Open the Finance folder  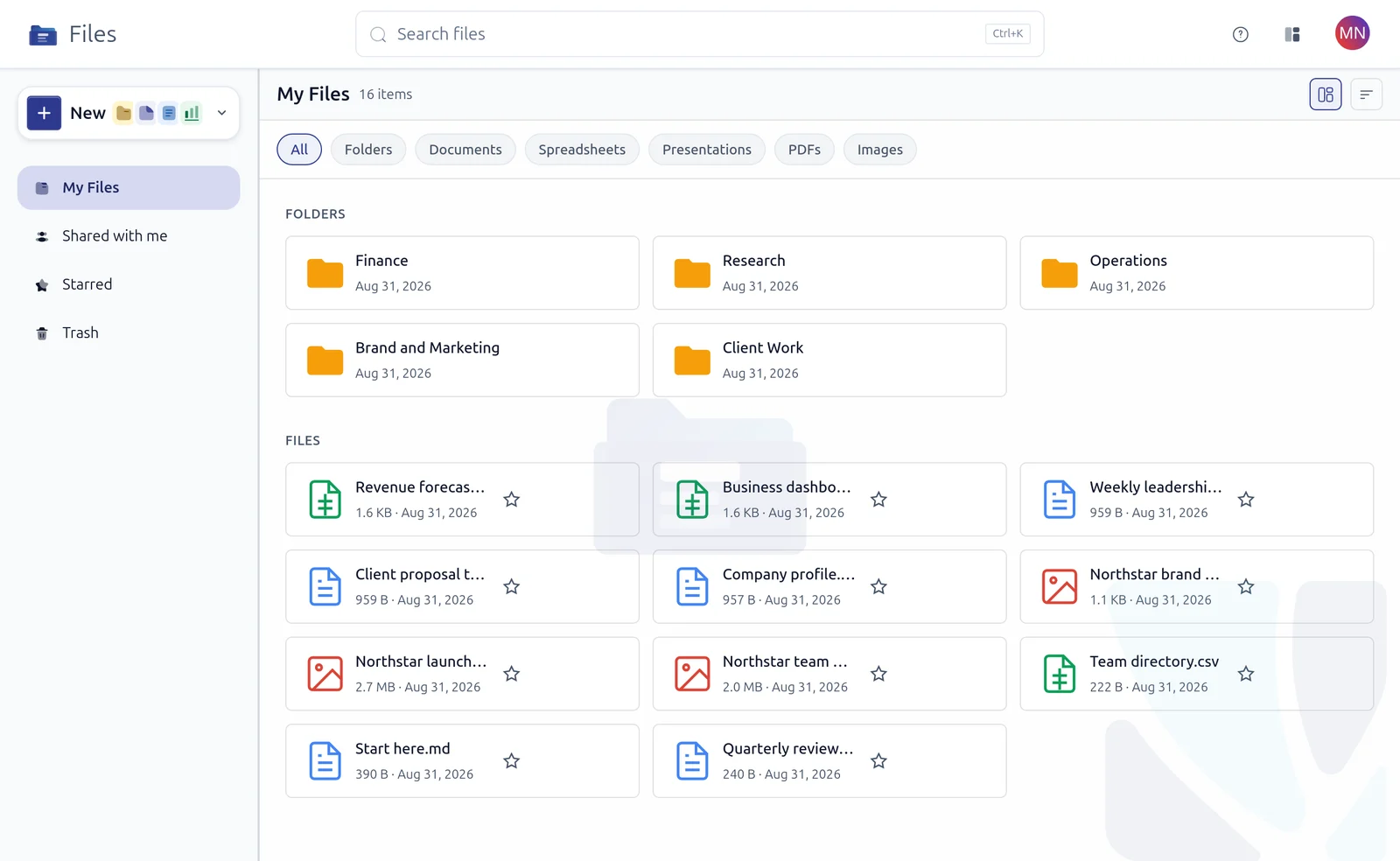tap(462, 273)
